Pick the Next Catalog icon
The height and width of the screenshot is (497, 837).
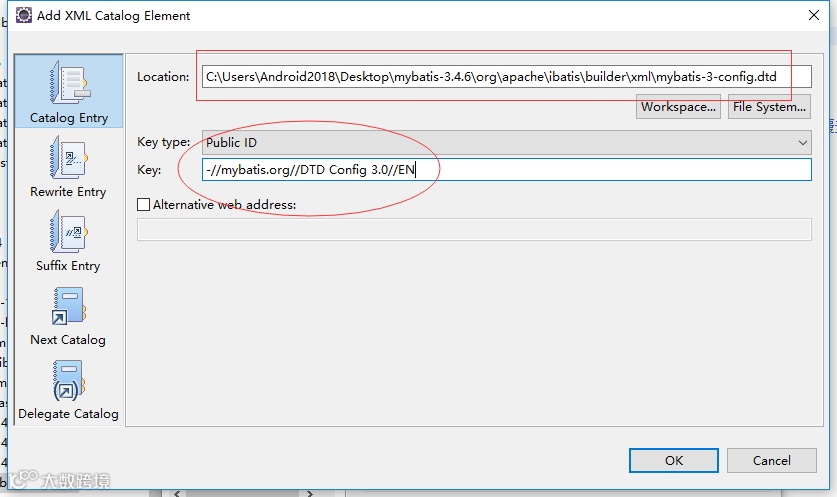point(69,306)
